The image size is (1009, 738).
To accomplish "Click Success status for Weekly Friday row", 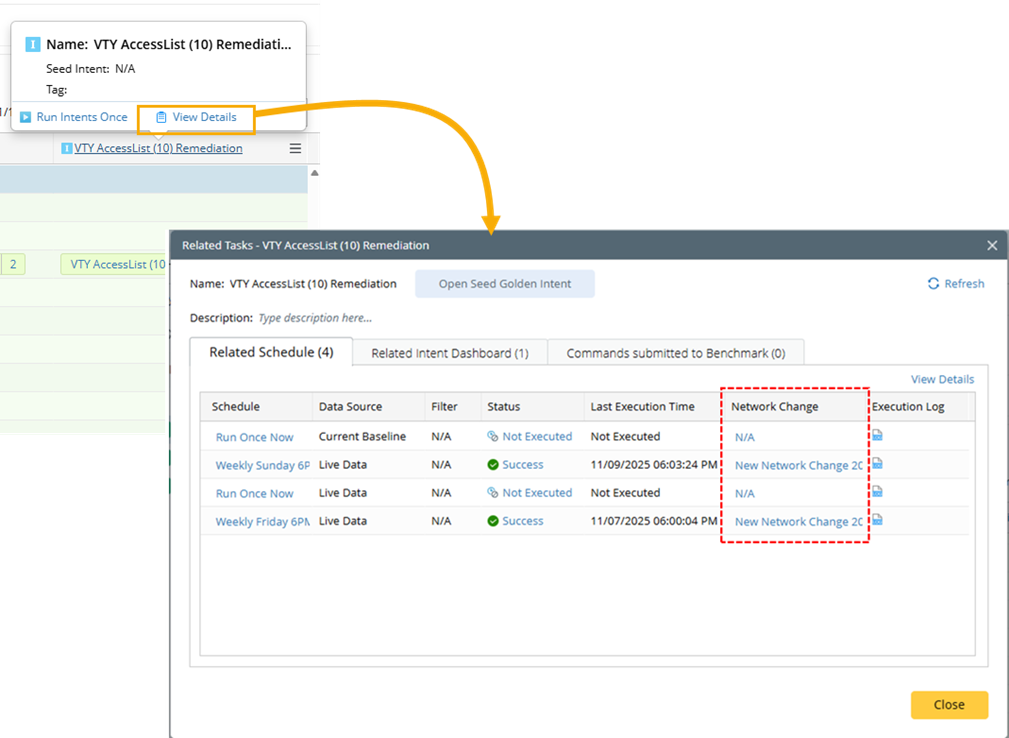I will 523,521.
